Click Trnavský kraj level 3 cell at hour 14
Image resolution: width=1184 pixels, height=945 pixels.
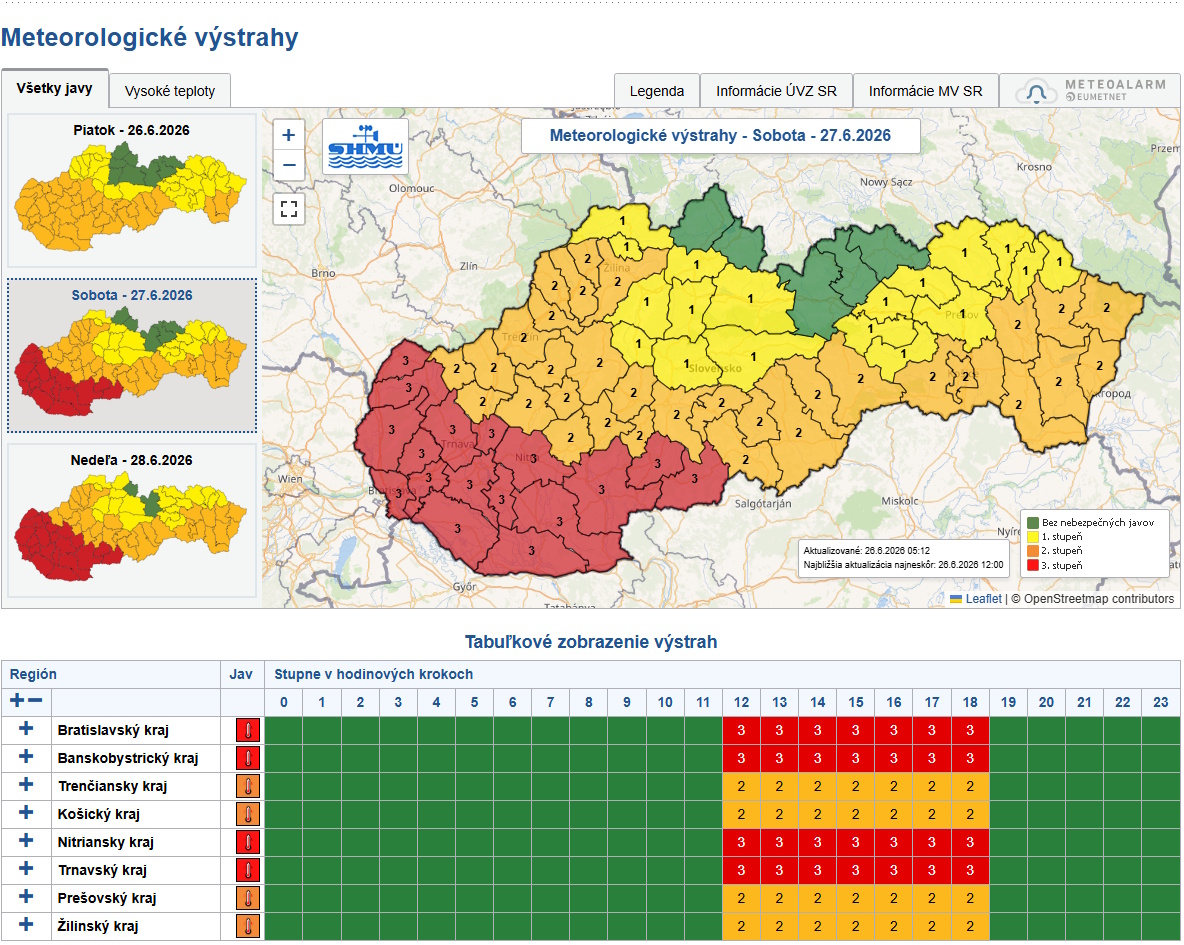(x=818, y=870)
